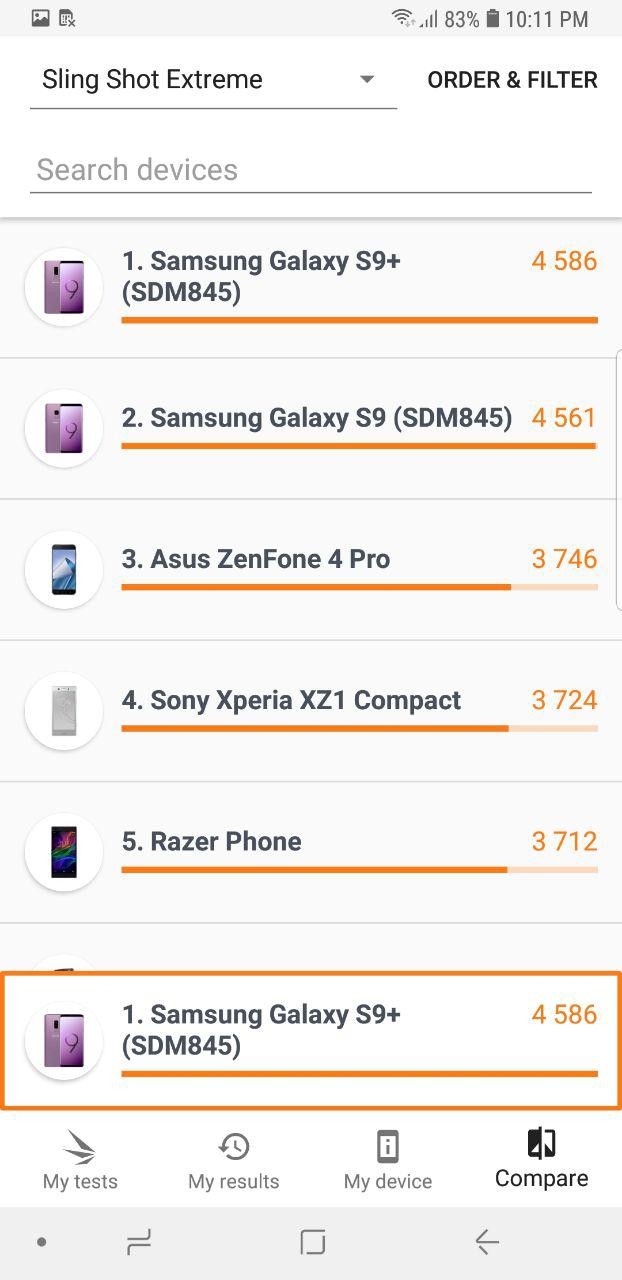Select Samsung Galaxy S9 (SDM845) entry
The width and height of the screenshot is (622, 1280).
[x=316, y=418]
